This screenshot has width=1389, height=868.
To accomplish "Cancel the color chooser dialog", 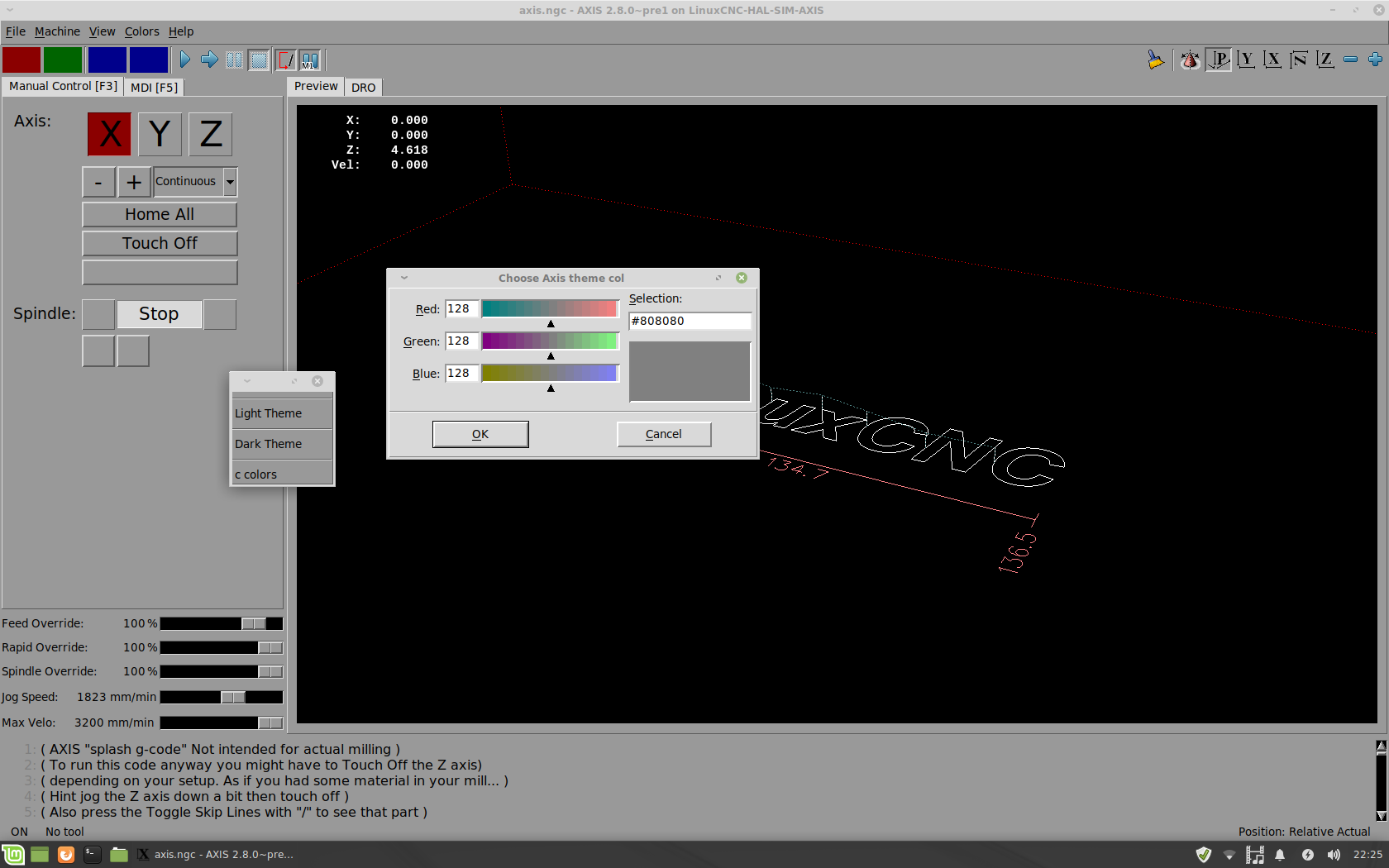I will coord(664,434).
